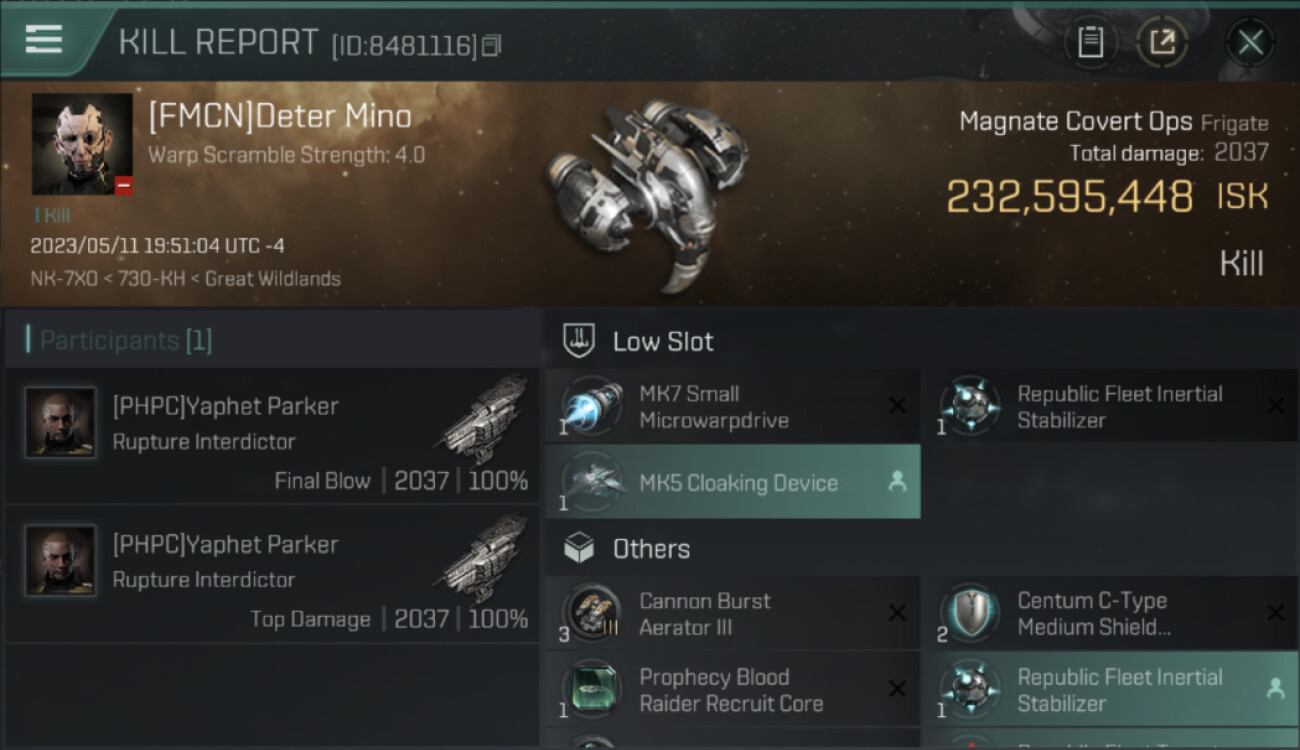Select Centum C-Type Medium Shield icon
The image size is (1300, 750).
[x=968, y=613]
